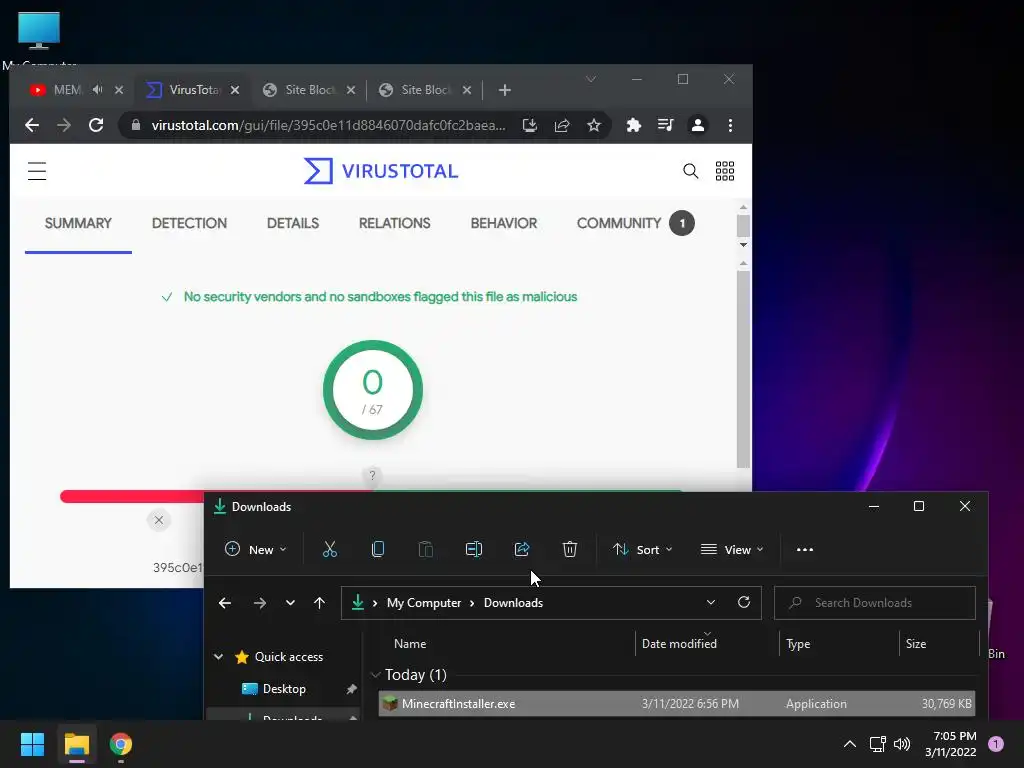
Task: Open the Windows Start menu
Action: tap(32, 744)
